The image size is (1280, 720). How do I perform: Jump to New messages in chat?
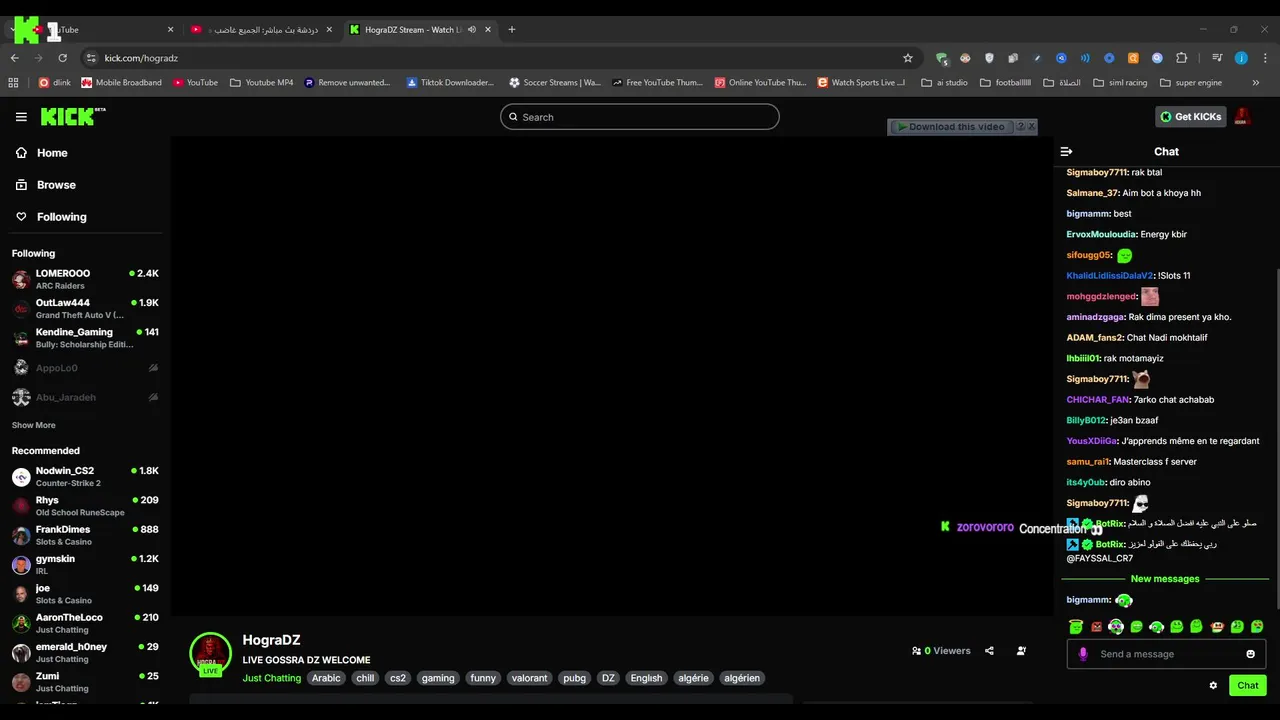[x=1165, y=579]
